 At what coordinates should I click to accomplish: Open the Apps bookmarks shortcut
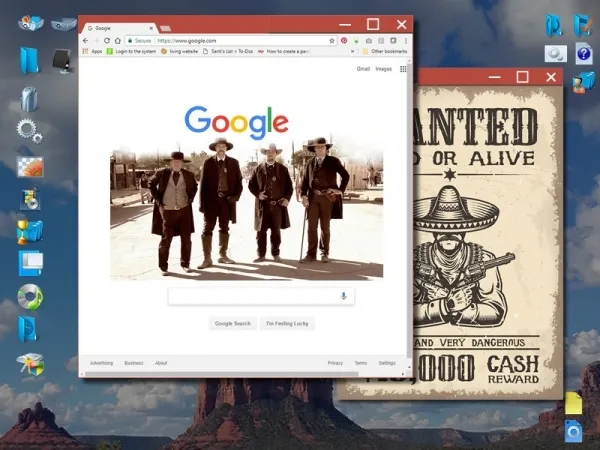[92, 51]
